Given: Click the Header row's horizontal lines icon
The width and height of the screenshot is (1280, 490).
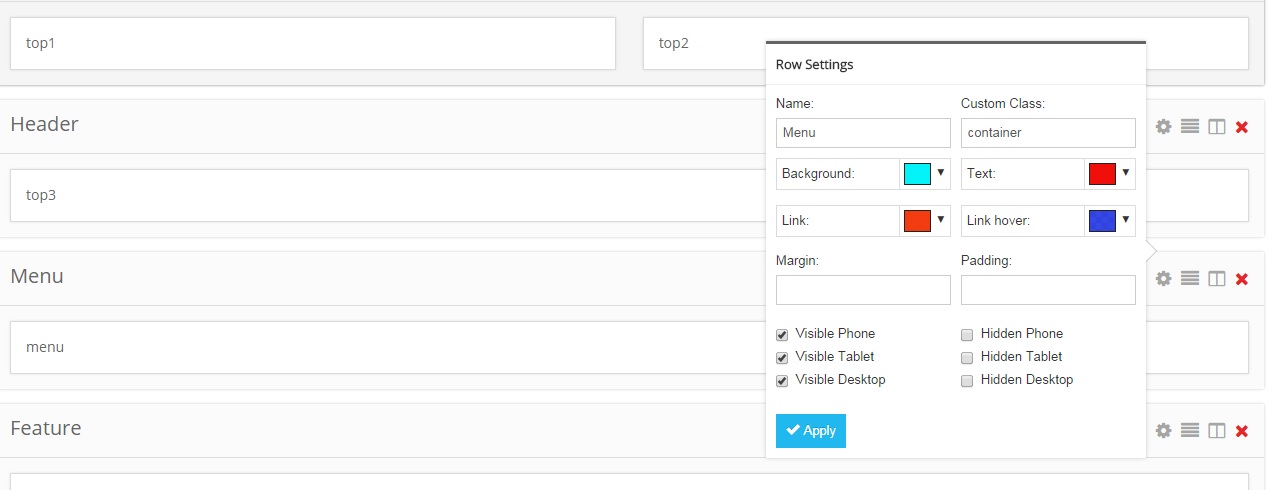Looking at the screenshot, I should (1190, 127).
